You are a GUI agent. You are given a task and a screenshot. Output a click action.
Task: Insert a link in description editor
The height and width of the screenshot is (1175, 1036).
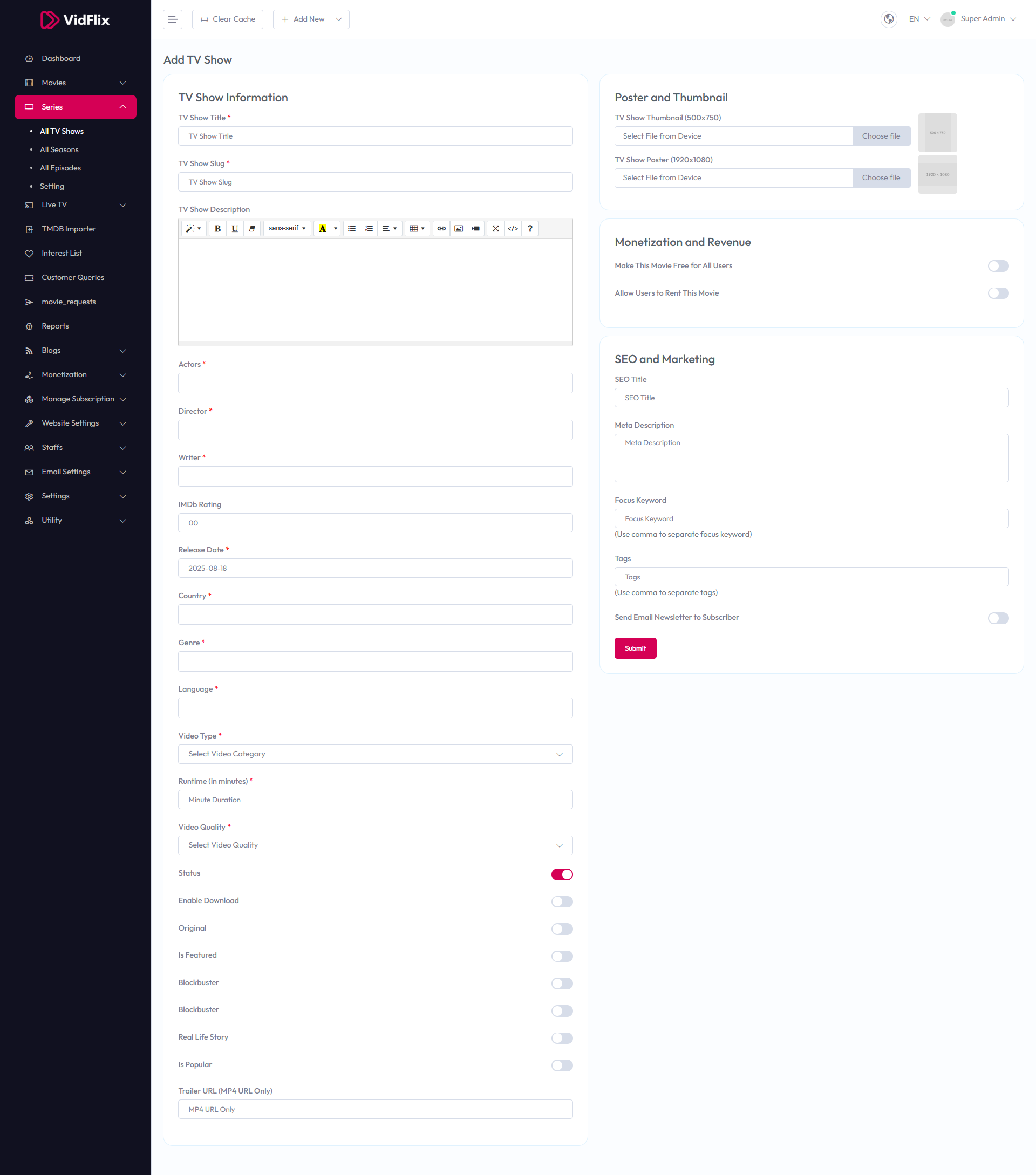click(441, 228)
